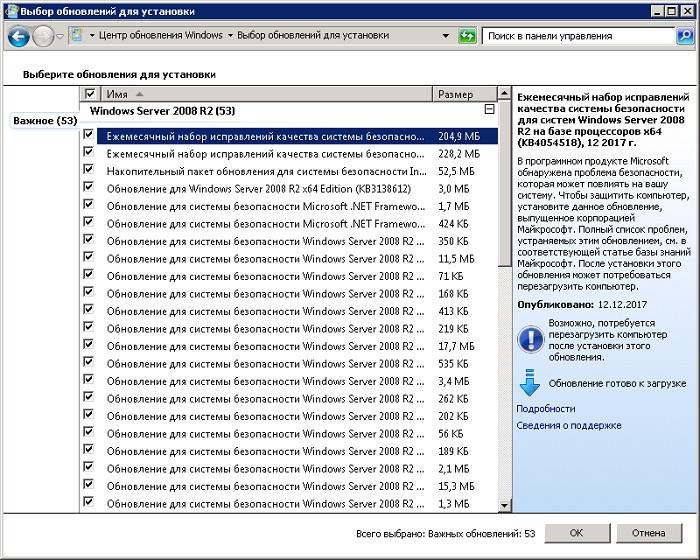Screen dimensions: 700x560
Task: Confirm selection with the OK button
Action: [576, 533]
